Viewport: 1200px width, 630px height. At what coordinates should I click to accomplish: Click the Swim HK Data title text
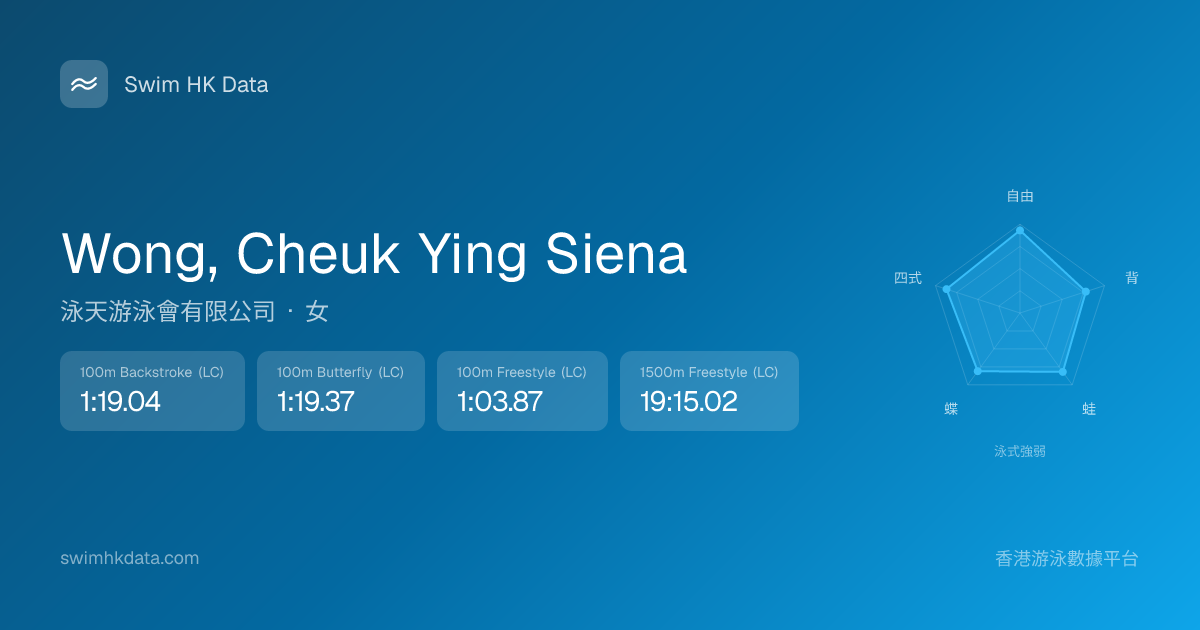click(x=196, y=85)
